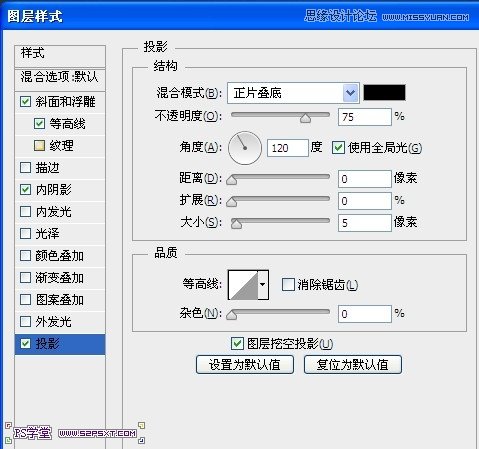The width and height of the screenshot is (479, 449).
Task: Enable the 光泽 checkbox
Action: pos(26,234)
